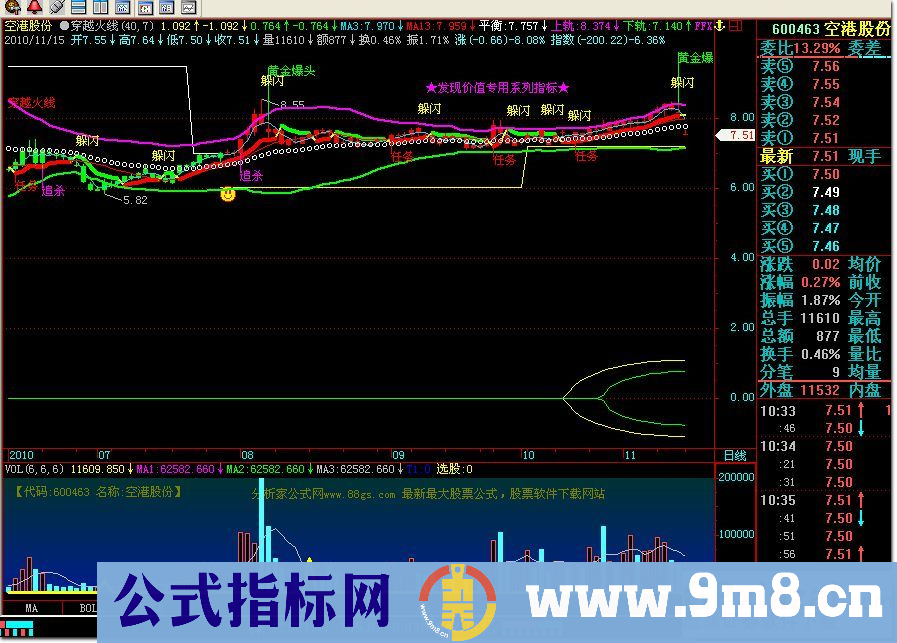Select the horizontal split layout icon

(x=78, y=7)
